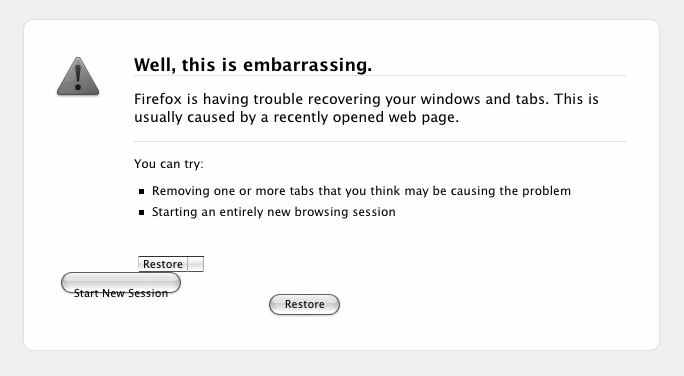The width and height of the screenshot is (684, 376).
Task: Click the words "browsing session" in second bullet
Action: [345, 212]
